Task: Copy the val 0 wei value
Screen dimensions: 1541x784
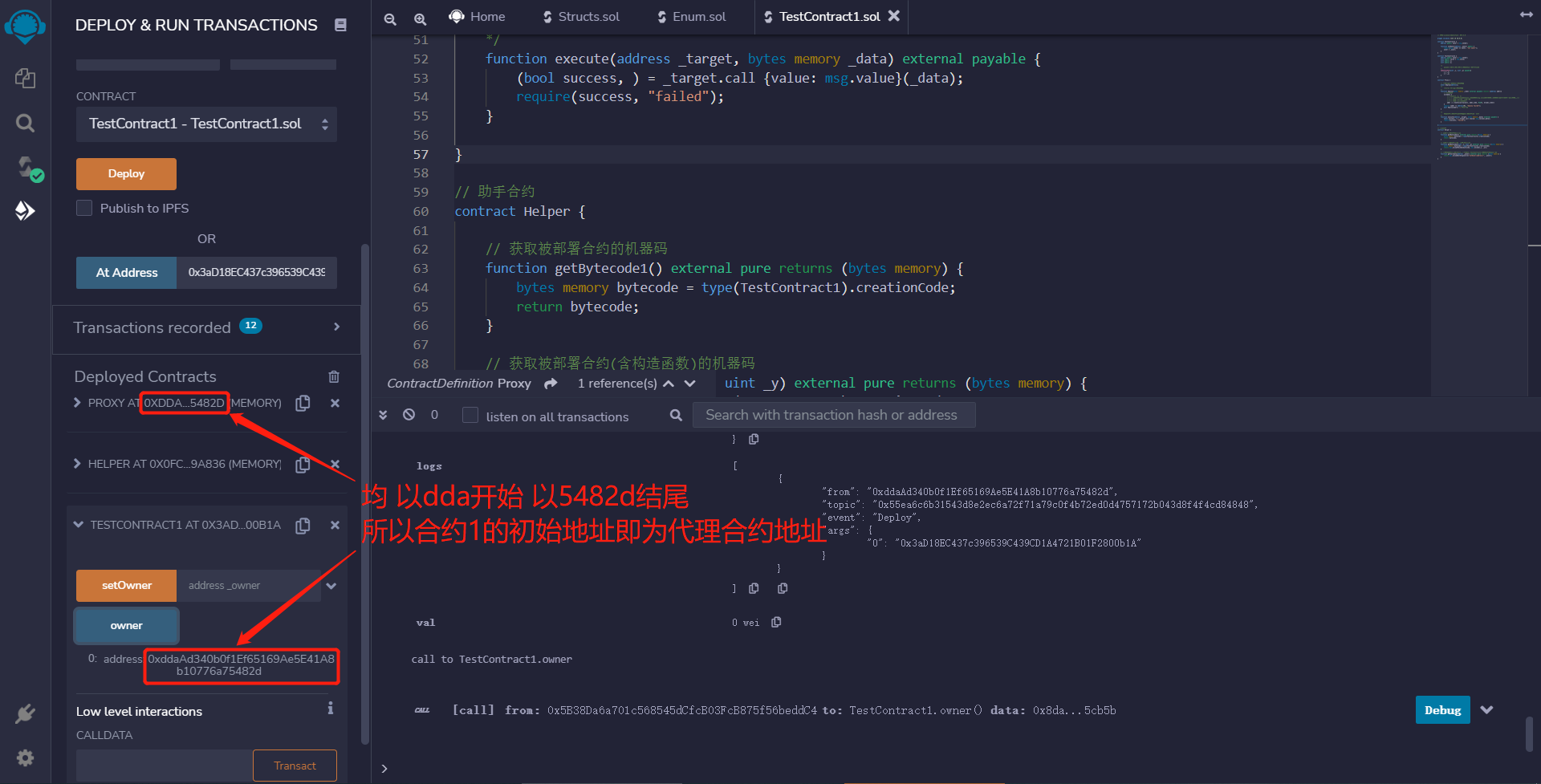Action: pyautogui.click(x=776, y=622)
